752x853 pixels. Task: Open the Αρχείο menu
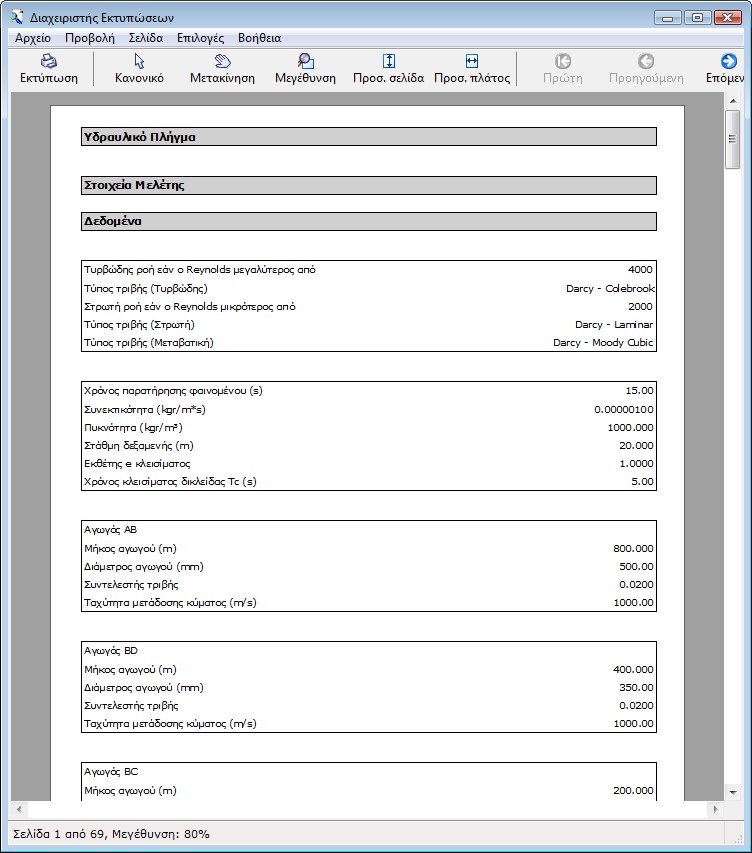[x=33, y=38]
